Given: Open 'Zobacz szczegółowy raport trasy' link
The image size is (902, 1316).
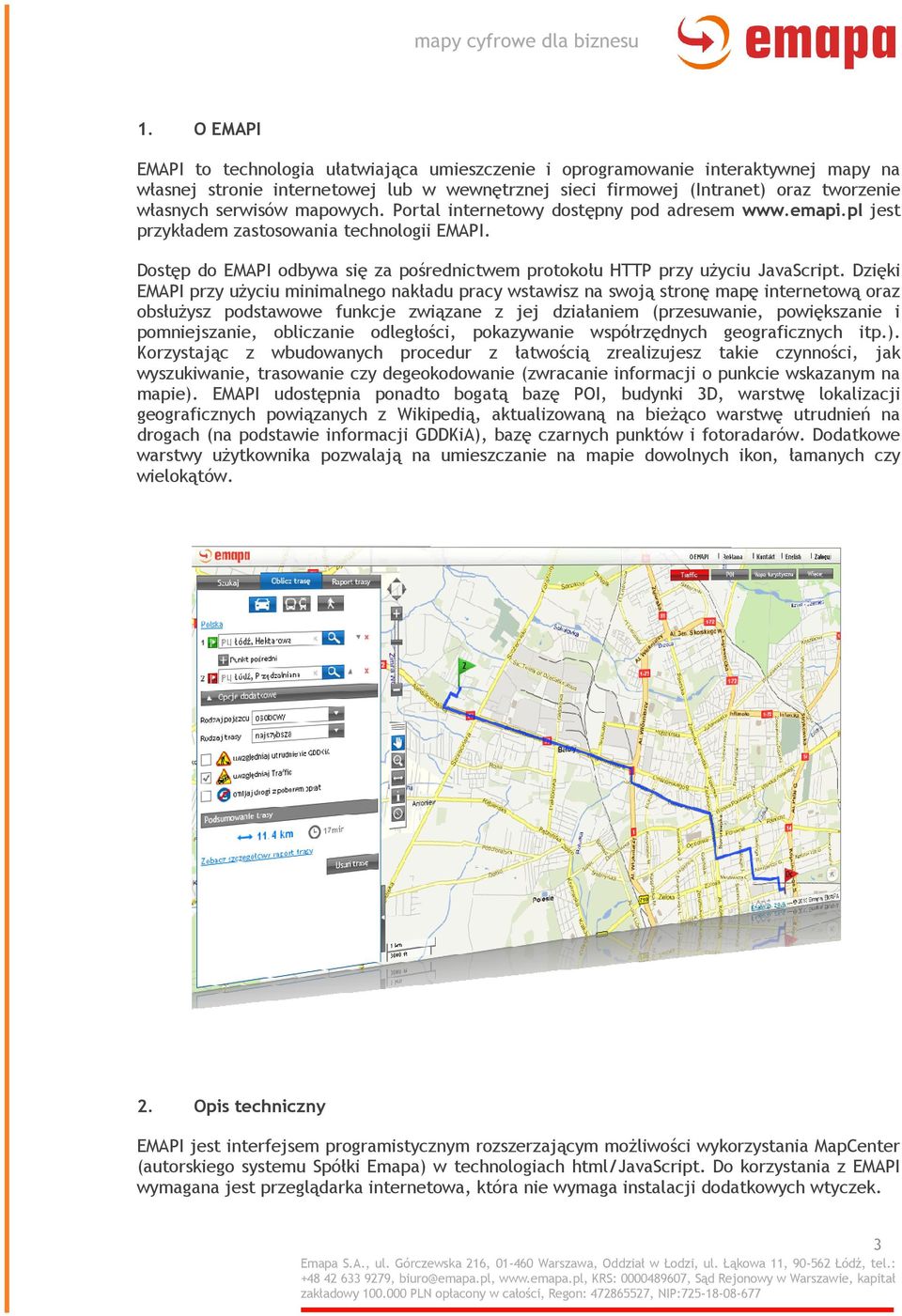Looking at the screenshot, I should coord(257,857).
